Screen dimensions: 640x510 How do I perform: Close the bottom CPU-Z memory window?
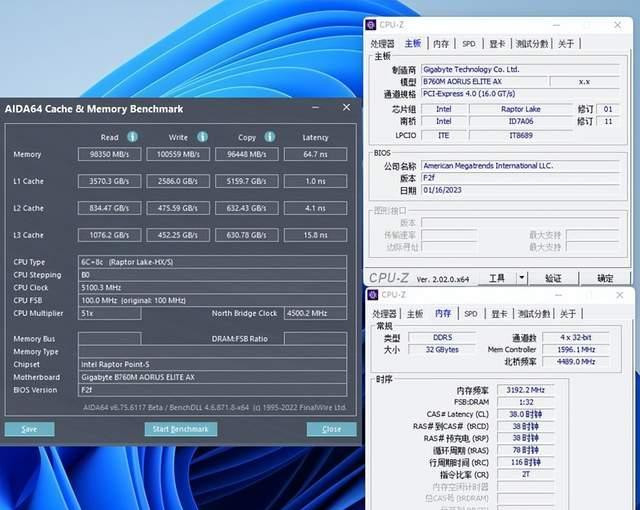click(620, 295)
